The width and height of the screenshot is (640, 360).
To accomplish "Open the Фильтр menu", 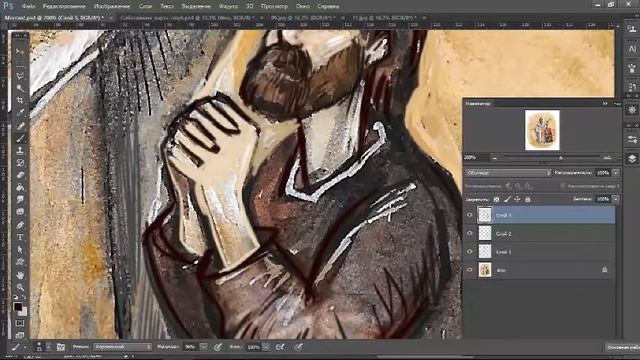I will [229, 6].
